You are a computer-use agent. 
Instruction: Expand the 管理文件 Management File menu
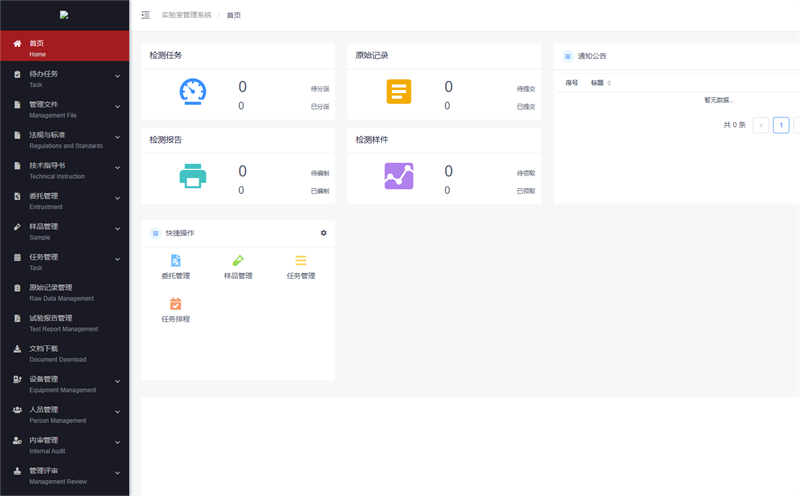(x=64, y=108)
